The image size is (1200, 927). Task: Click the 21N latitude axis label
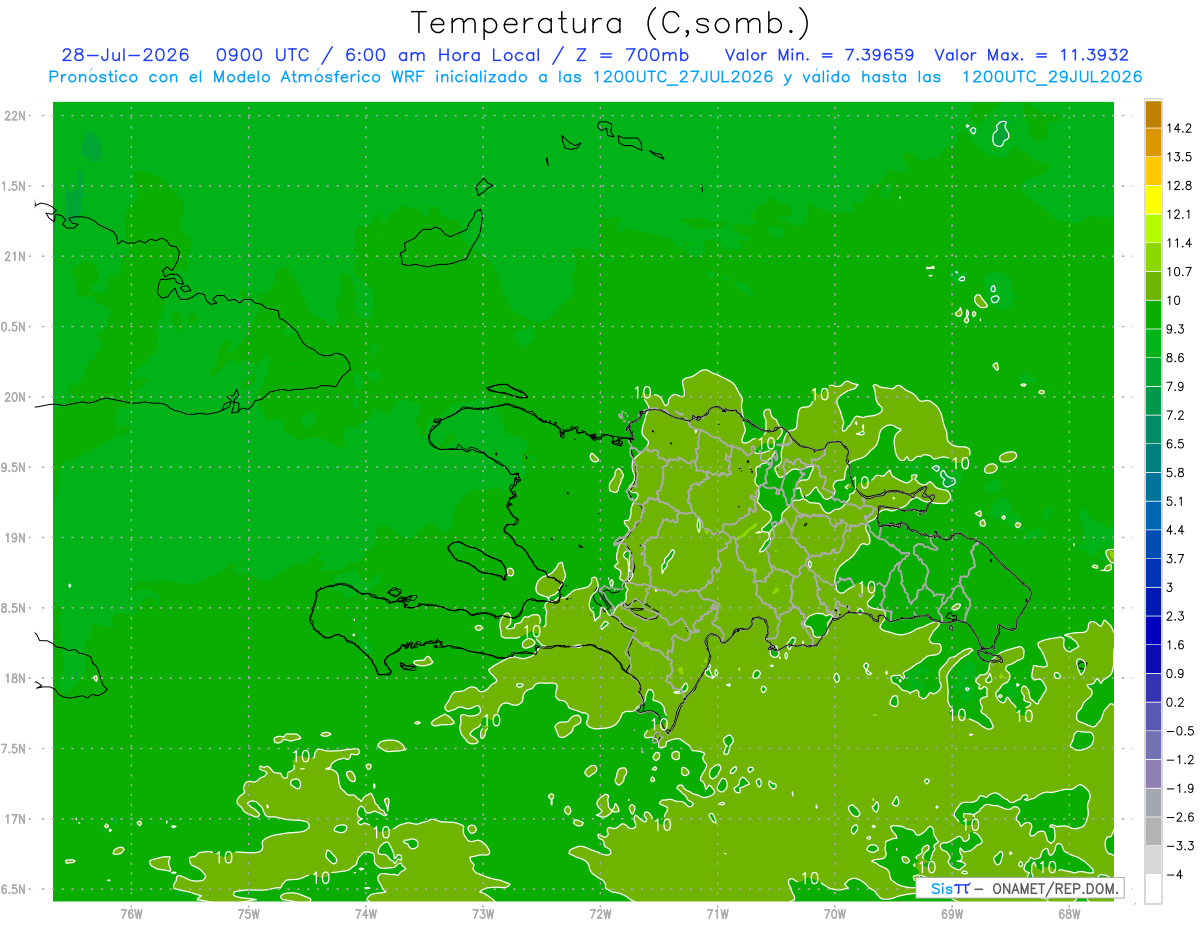15,257
